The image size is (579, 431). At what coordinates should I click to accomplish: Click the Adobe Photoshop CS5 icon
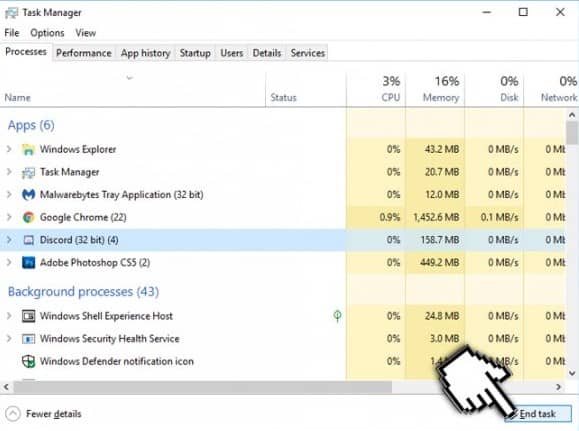(x=28, y=263)
